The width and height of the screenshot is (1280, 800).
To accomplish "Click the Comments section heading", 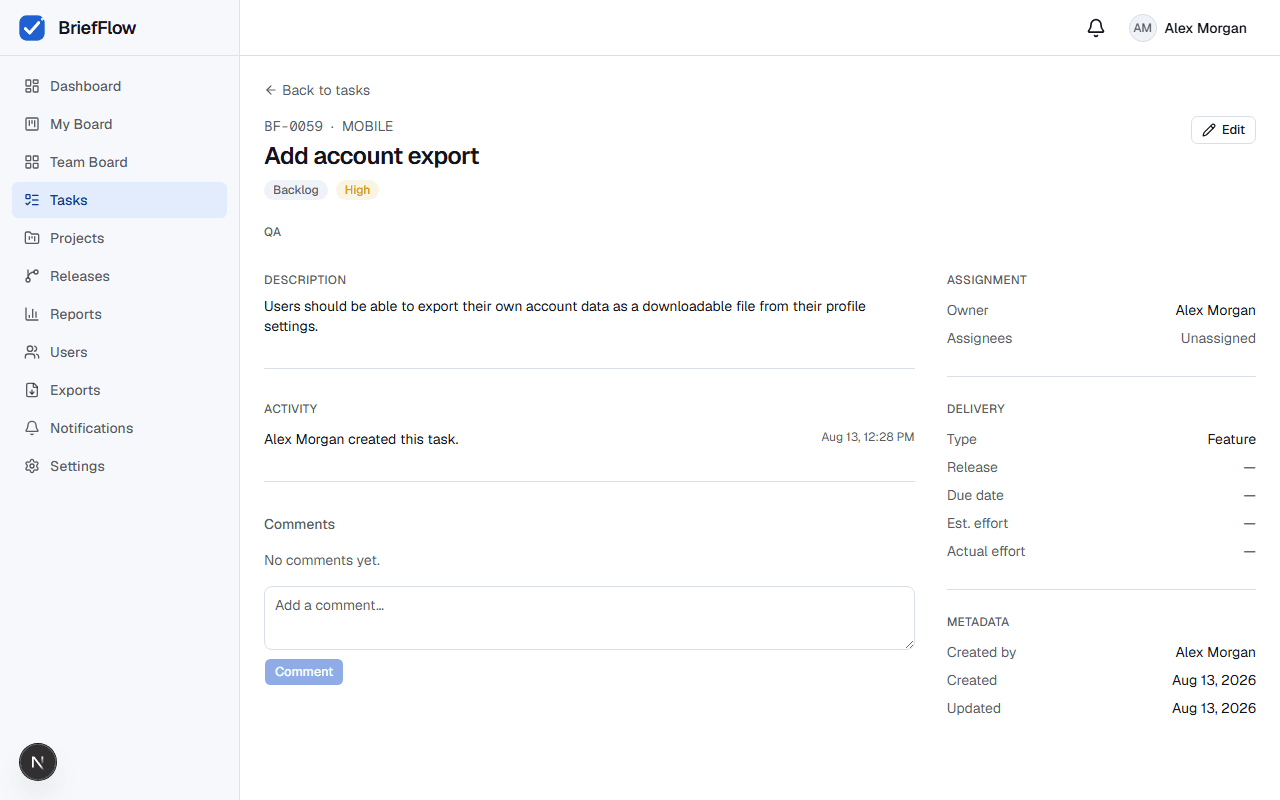I will (299, 524).
